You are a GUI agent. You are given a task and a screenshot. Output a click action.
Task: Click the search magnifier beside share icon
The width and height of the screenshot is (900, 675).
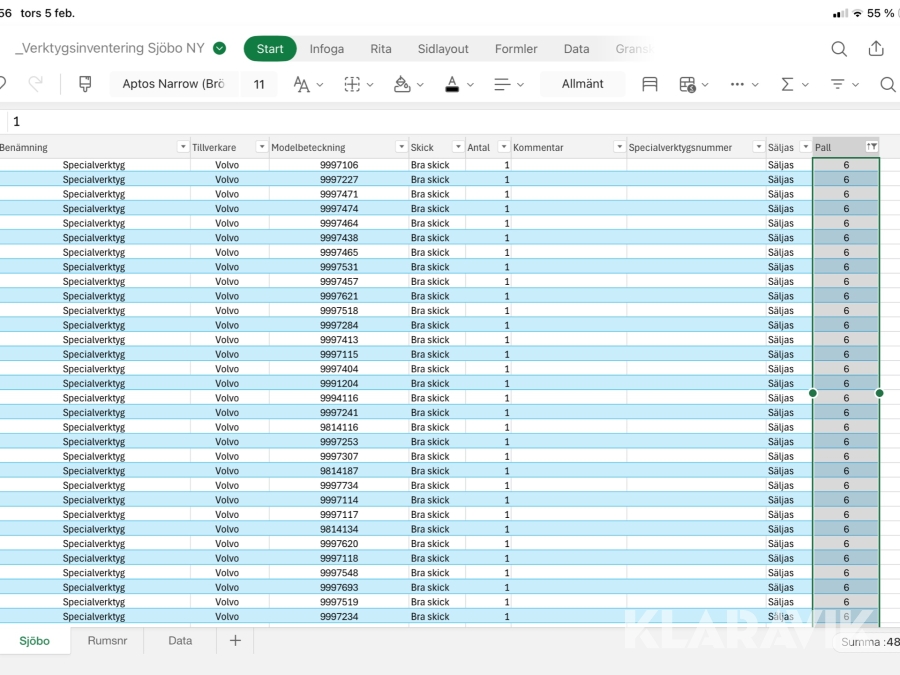839,48
